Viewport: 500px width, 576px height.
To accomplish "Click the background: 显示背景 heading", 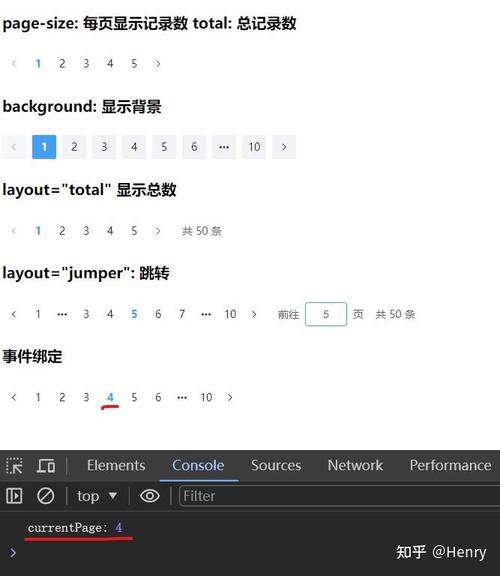I will 82,107.
